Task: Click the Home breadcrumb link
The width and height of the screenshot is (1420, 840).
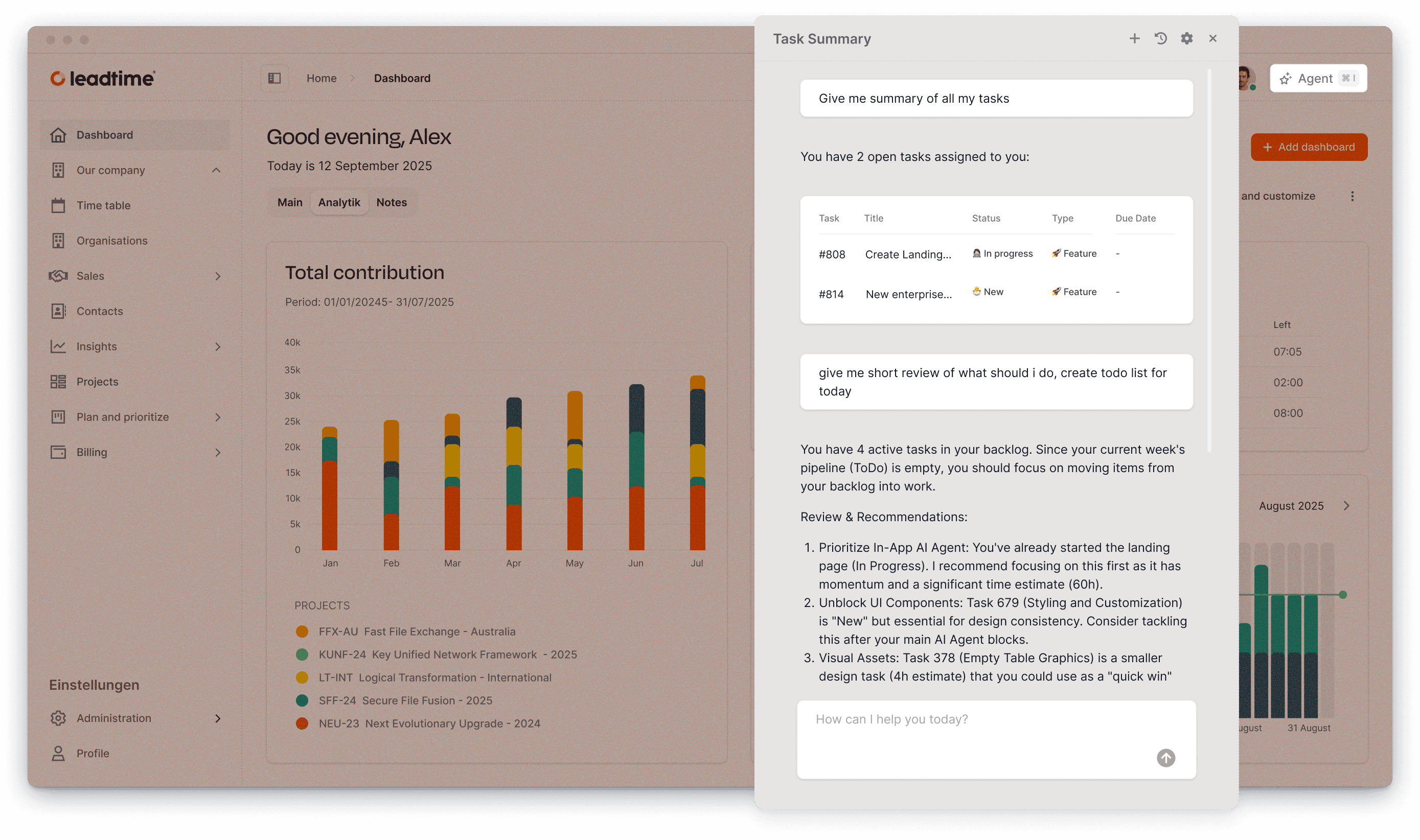Action: 321,78
